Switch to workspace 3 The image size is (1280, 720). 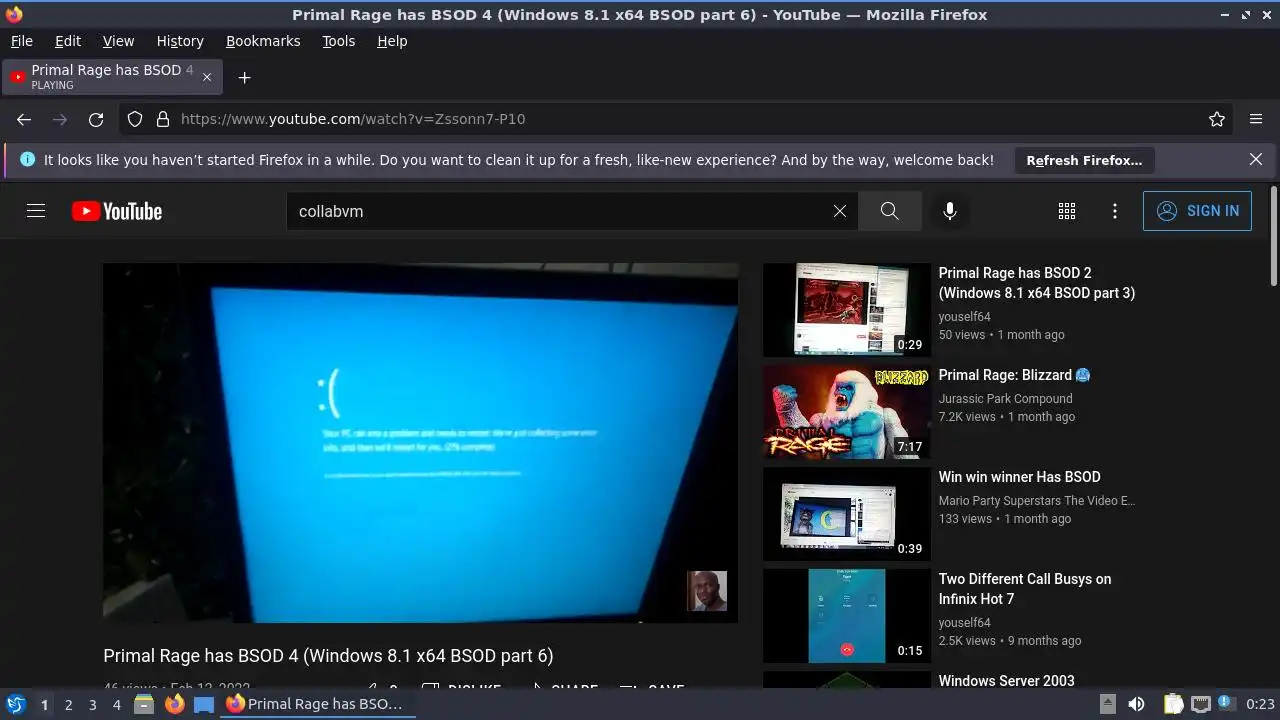92,704
